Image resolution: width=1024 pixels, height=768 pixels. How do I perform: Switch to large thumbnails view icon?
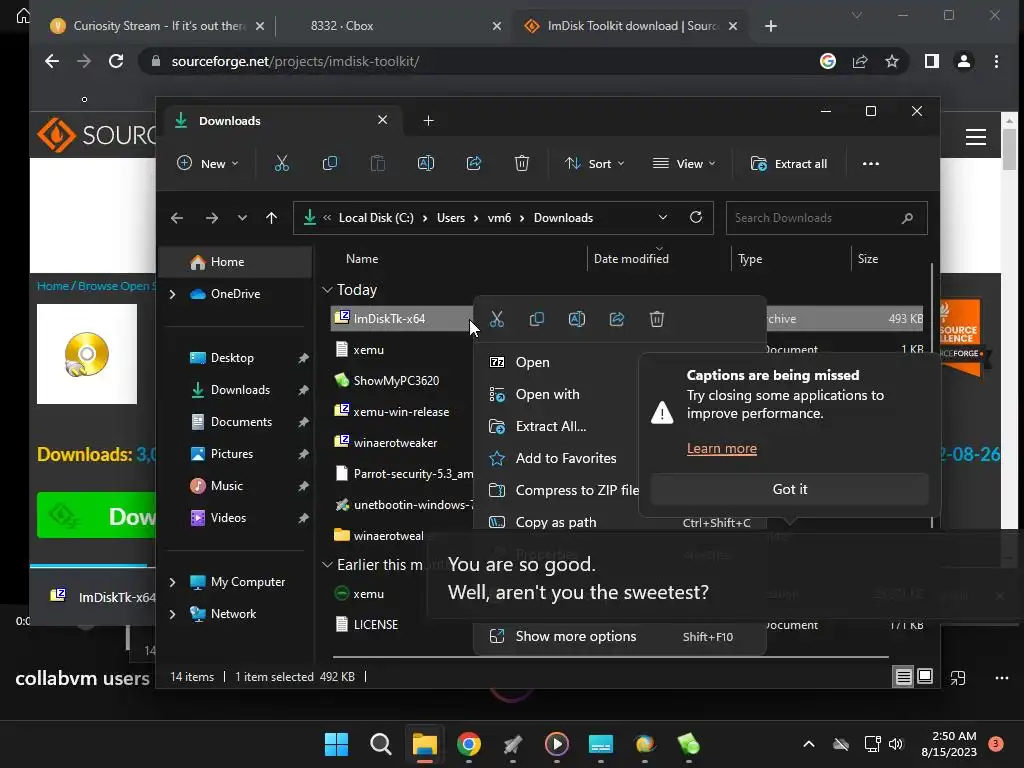click(x=925, y=677)
